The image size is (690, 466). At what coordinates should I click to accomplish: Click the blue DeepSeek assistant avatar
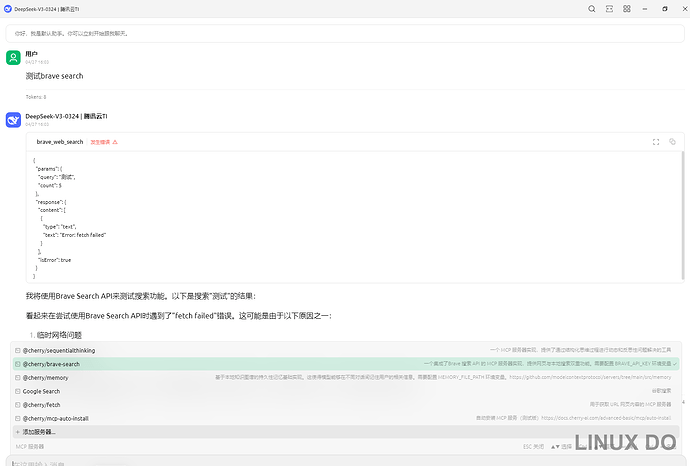[13, 120]
